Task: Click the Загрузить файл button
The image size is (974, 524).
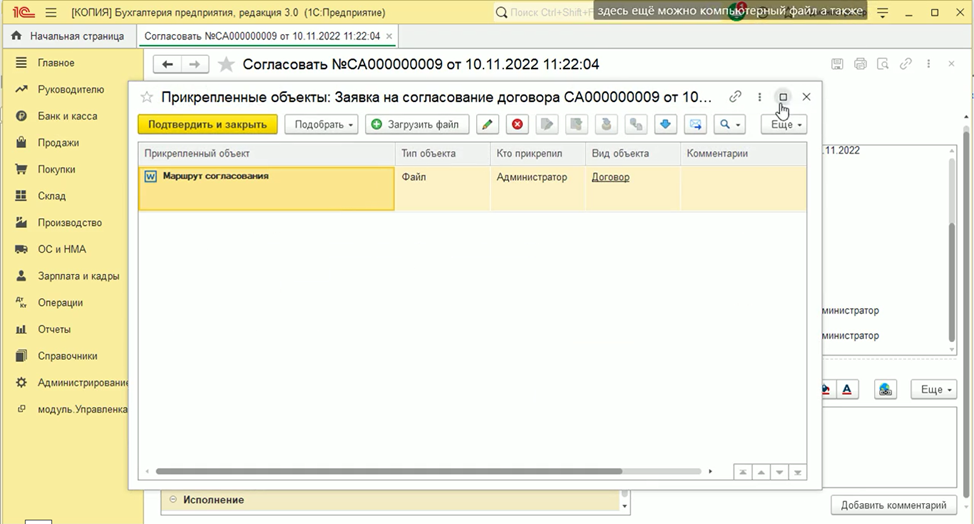Action: pyautogui.click(x=415, y=124)
